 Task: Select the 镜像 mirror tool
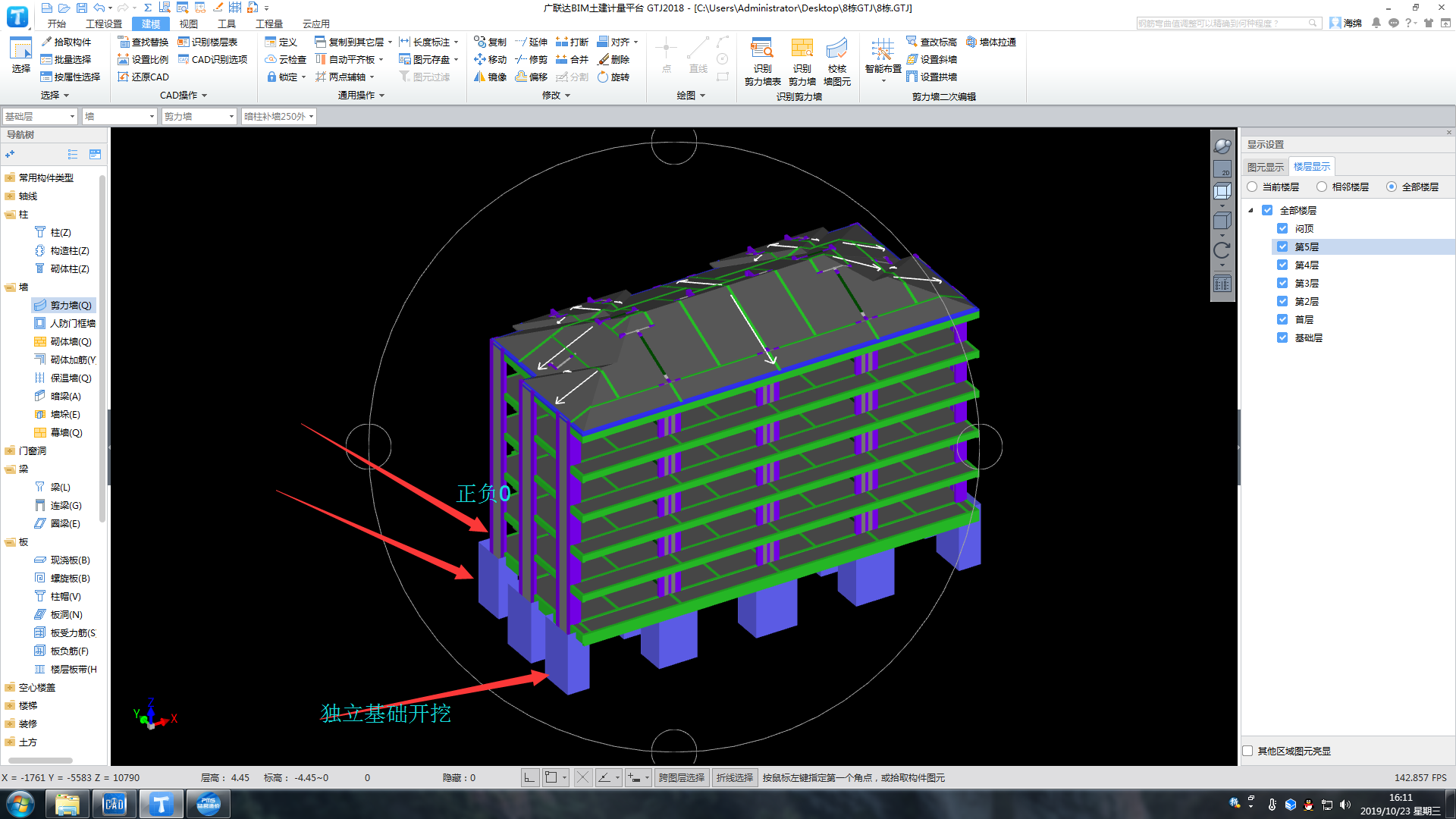click(489, 77)
